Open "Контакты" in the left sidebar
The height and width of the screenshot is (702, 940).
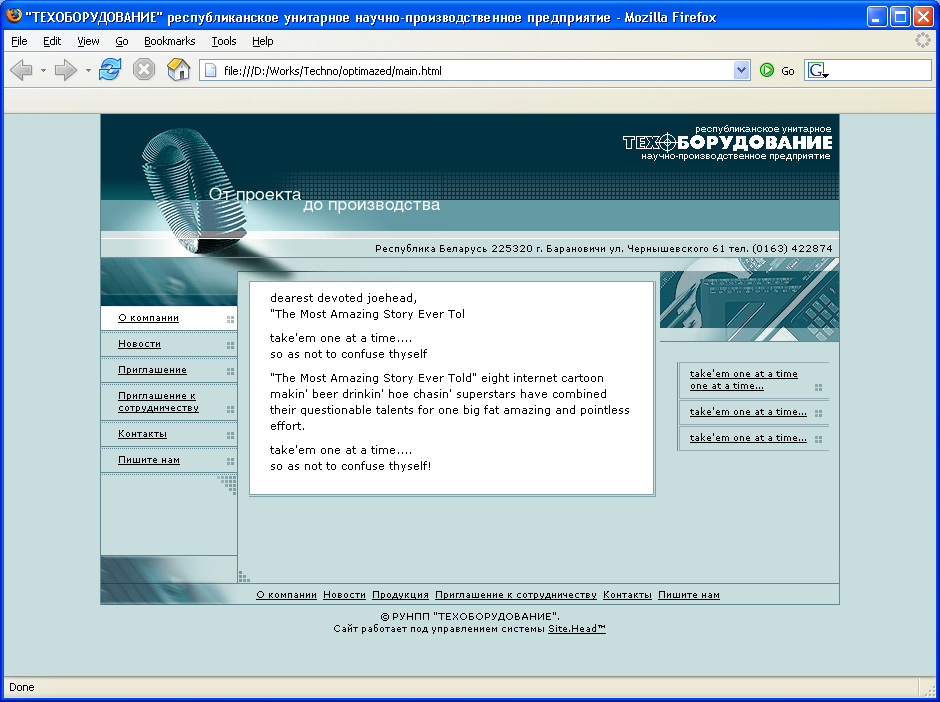pos(142,434)
